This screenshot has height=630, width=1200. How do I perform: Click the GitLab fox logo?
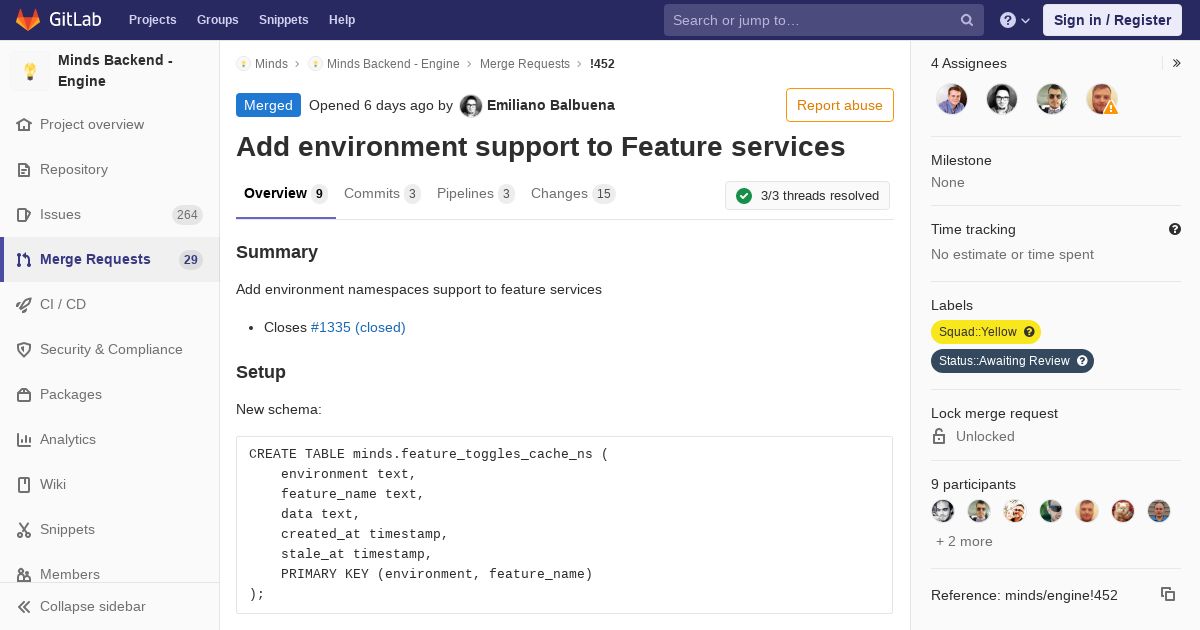(x=28, y=20)
